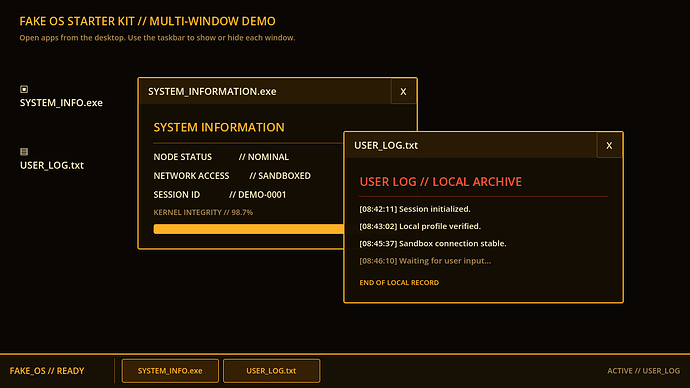Image resolution: width=690 pixels, height=388 pixels.
Task: Click the SYSTEM INFORMATION heading
Action: click(219, 127)
